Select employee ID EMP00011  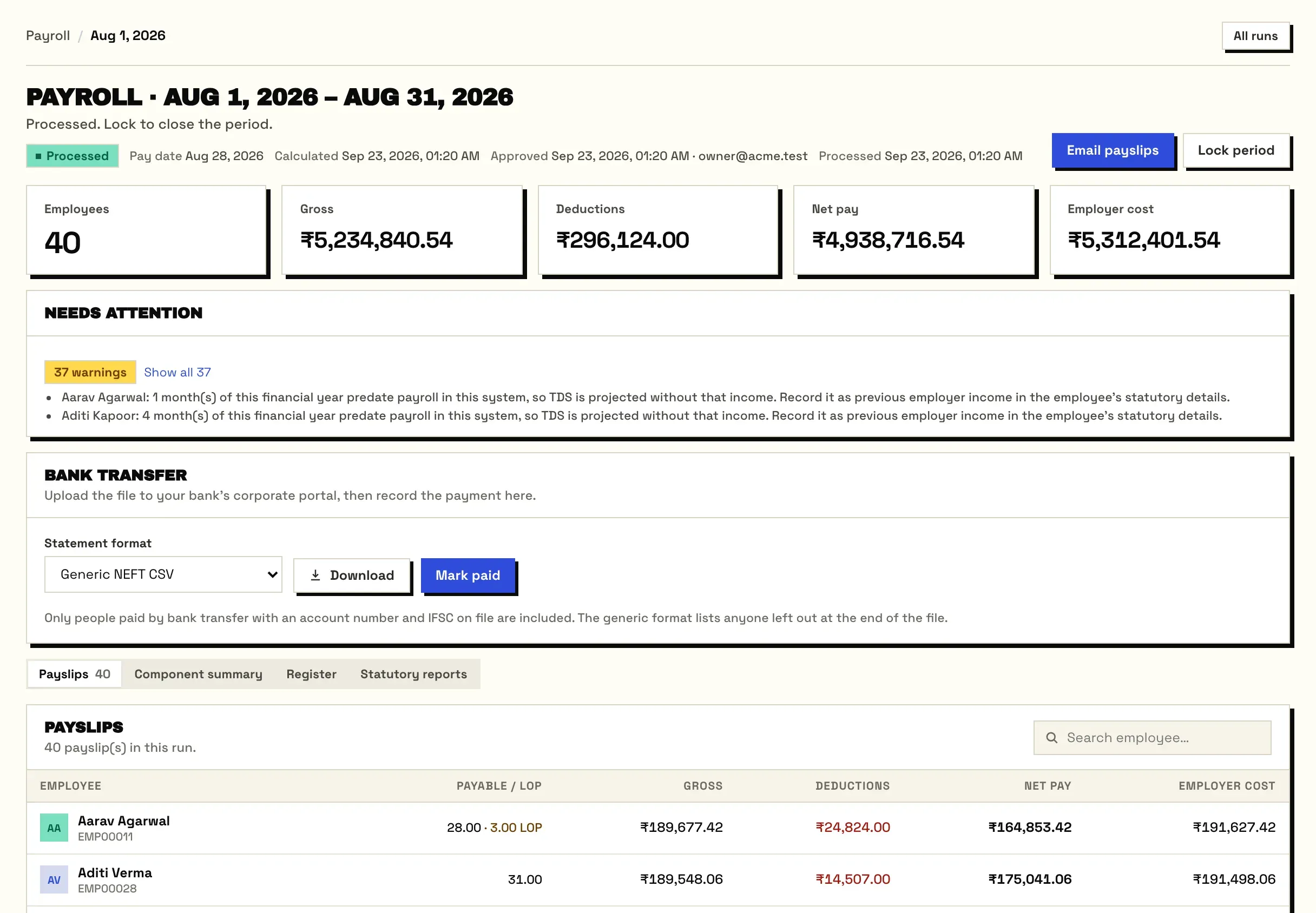point(106,837)
